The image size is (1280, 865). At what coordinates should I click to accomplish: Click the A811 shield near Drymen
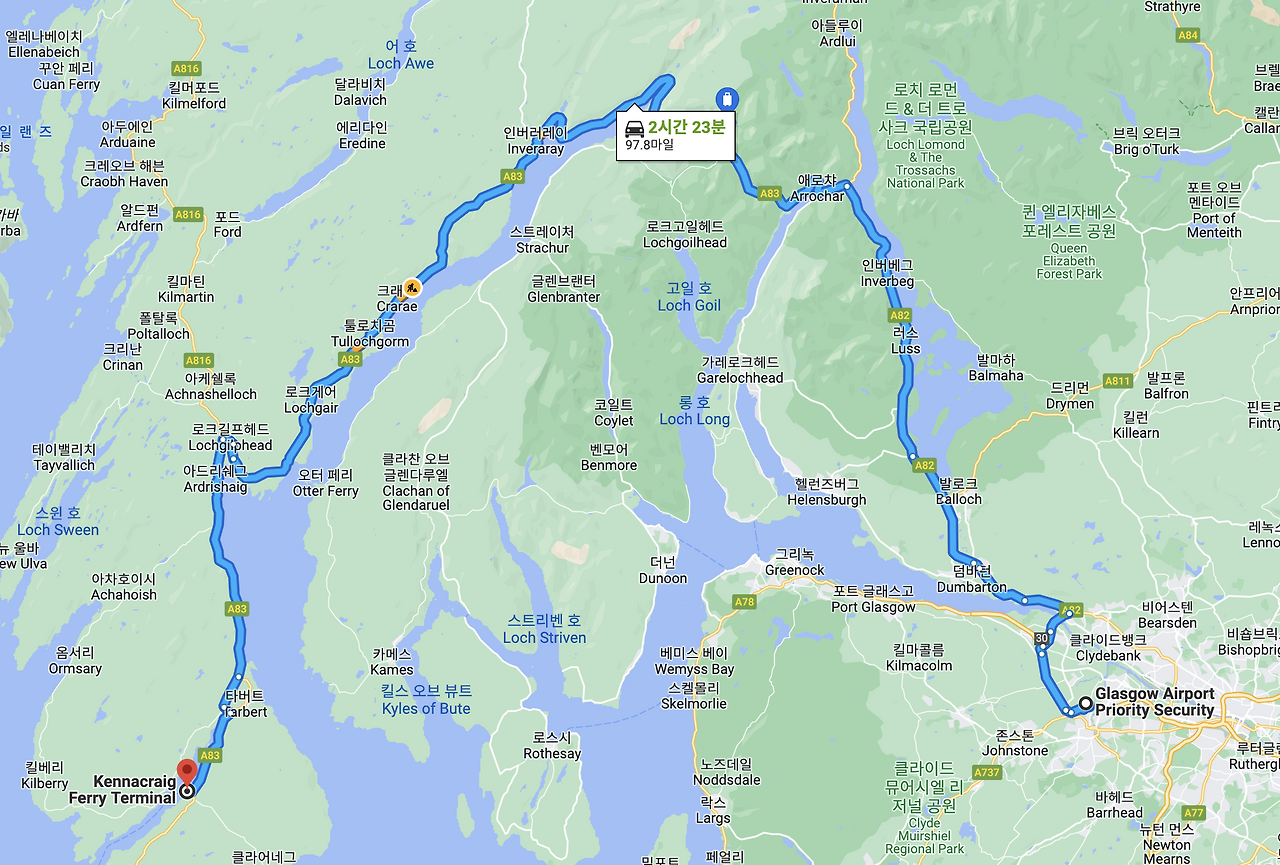click(x=1118, y=381)
